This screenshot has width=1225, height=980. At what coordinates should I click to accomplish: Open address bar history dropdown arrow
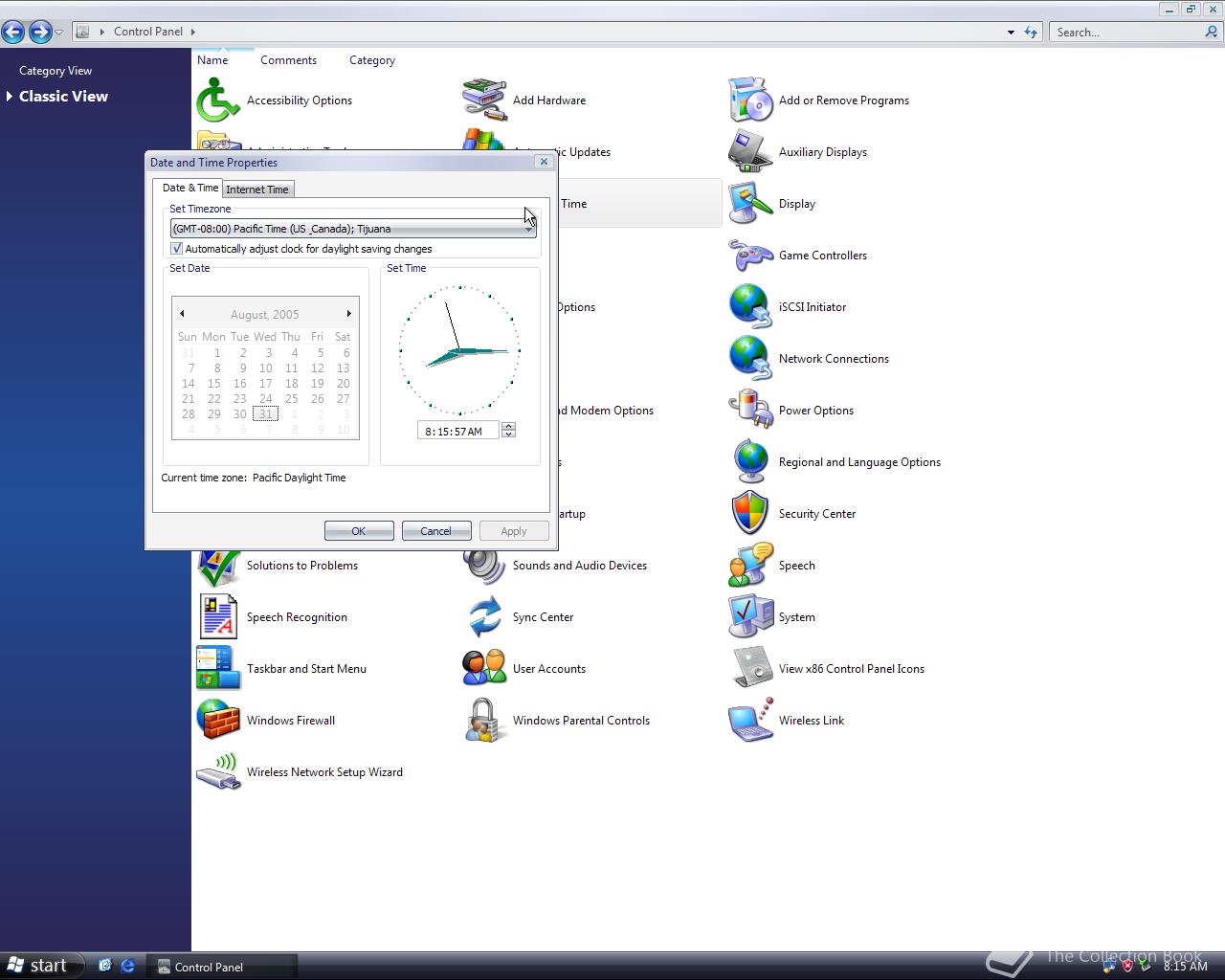[1011, 33]
